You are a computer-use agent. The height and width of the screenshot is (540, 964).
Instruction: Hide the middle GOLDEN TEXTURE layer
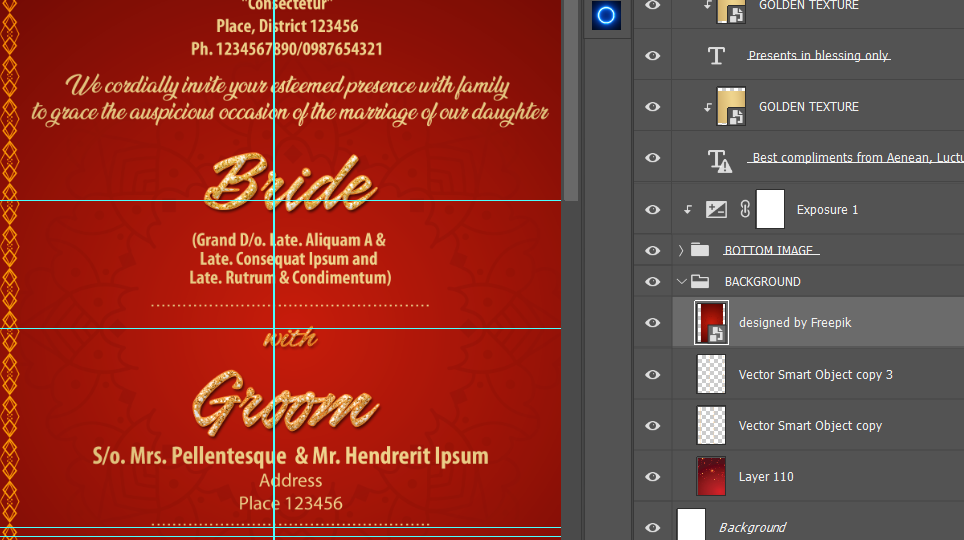(x=653, y=107)
